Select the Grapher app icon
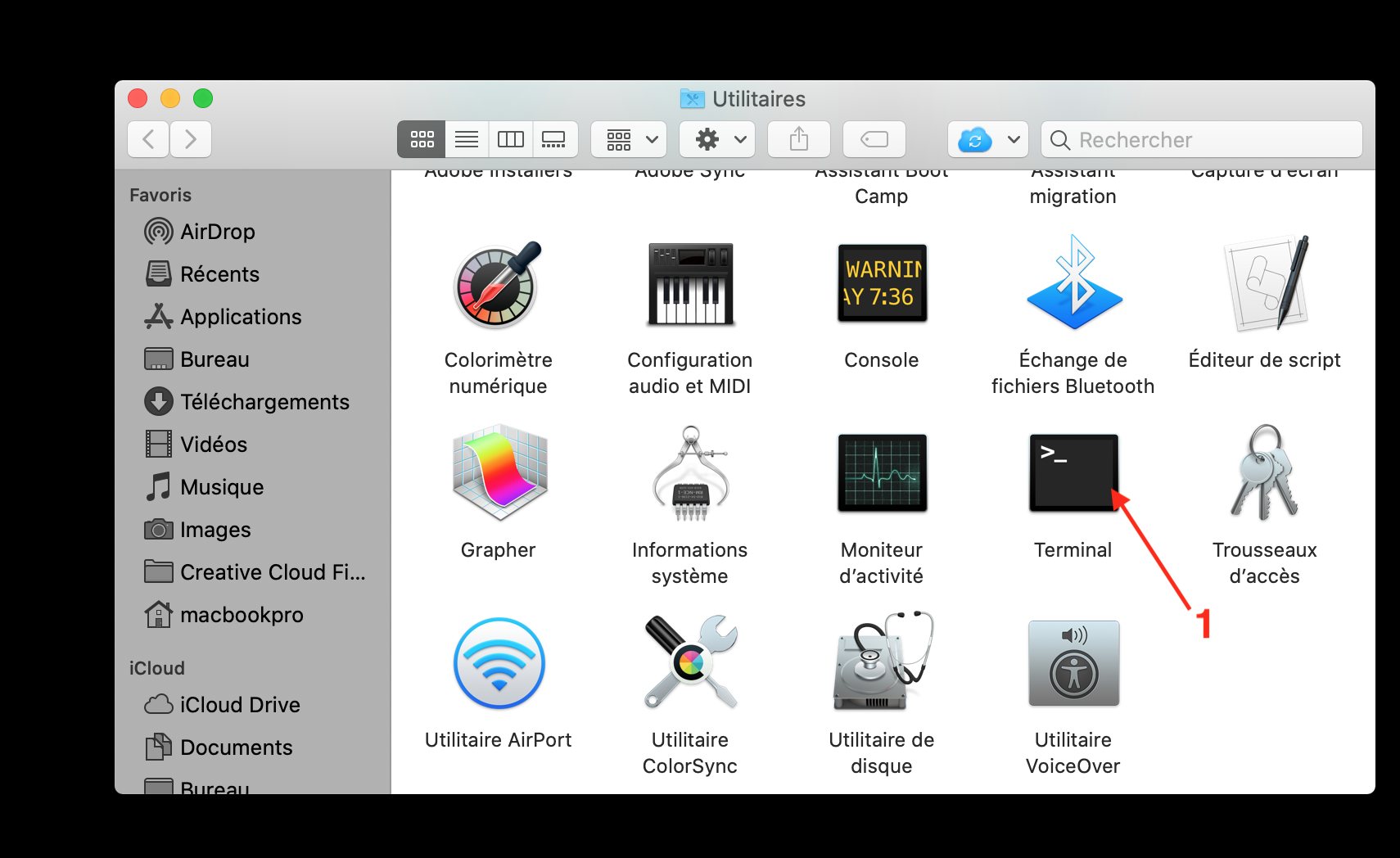Image resolution: width=1400 pixels, height=858 pixels. coord(498,472)
